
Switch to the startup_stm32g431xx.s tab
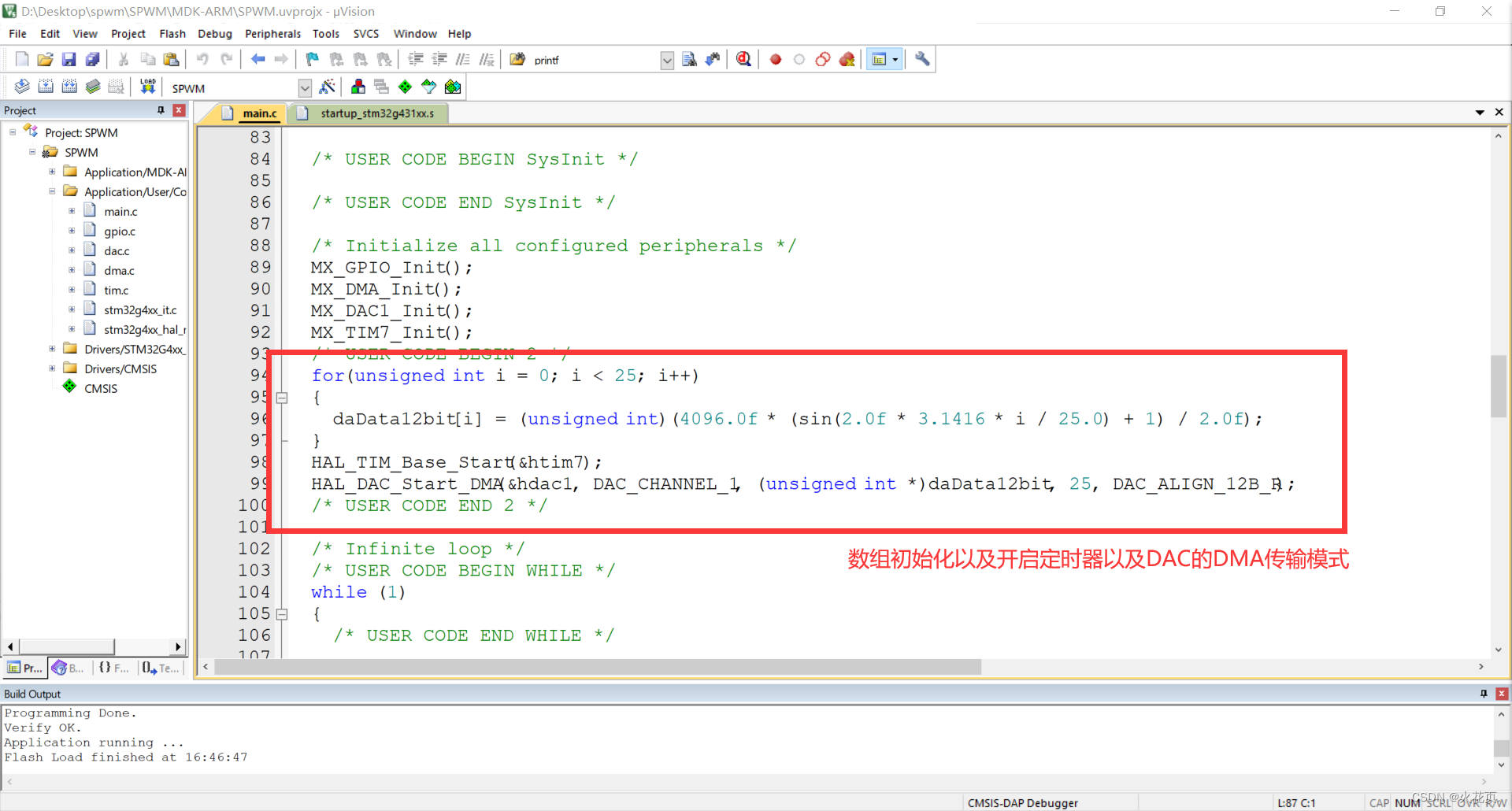pyautogui.click(x=369, y=113)
